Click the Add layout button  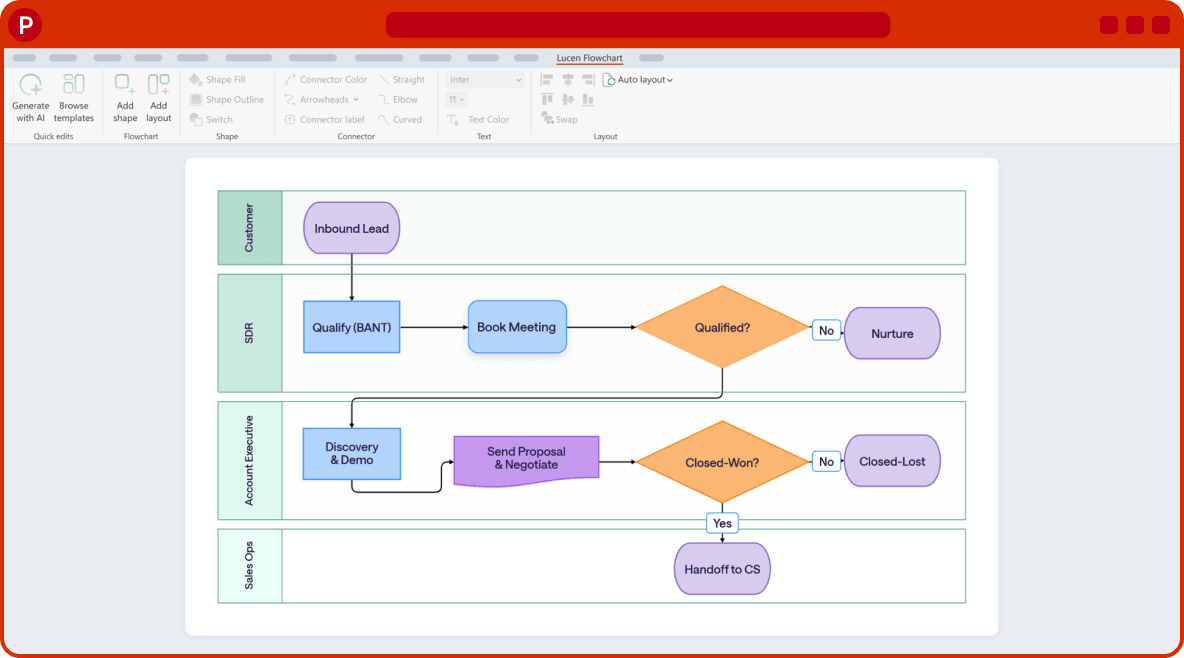(x=159, y=97)
